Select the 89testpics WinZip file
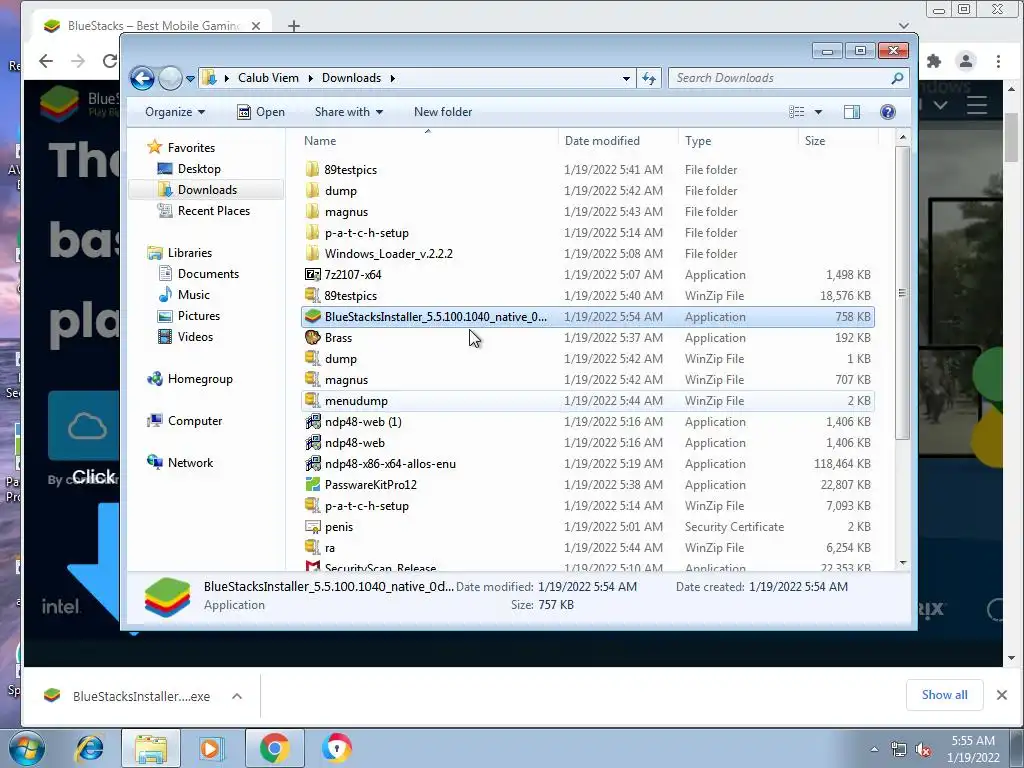Image resolution: width=1024 pixels, height=768 pixels. [x=587, y=295]
